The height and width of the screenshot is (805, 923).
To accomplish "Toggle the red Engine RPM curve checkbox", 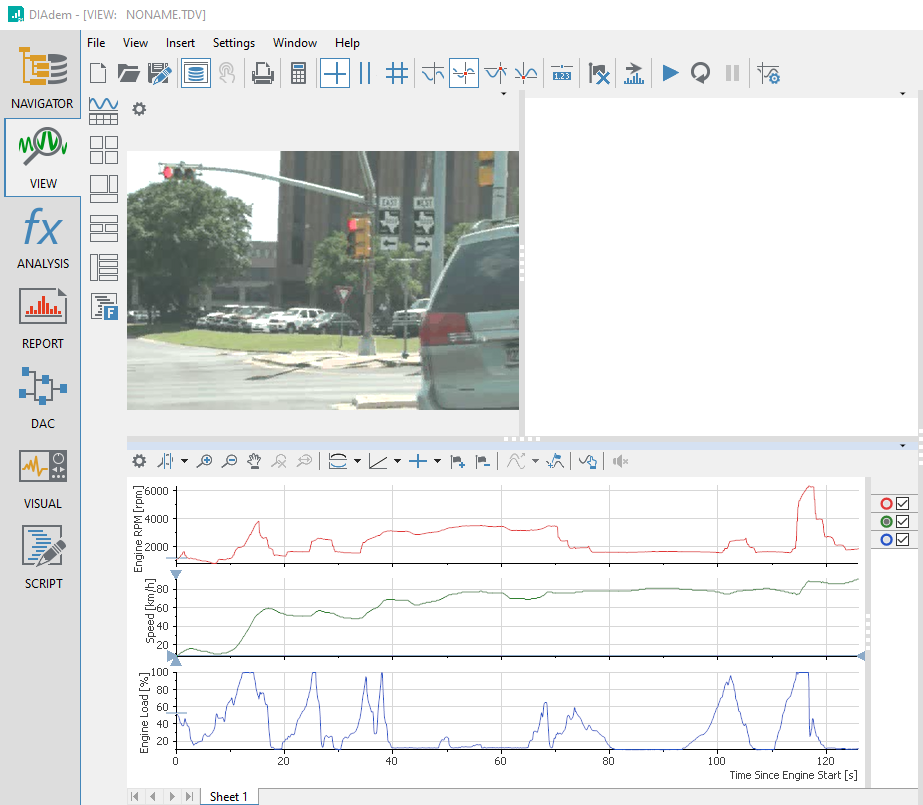I will pyautogui.click(x=902, y=504).
